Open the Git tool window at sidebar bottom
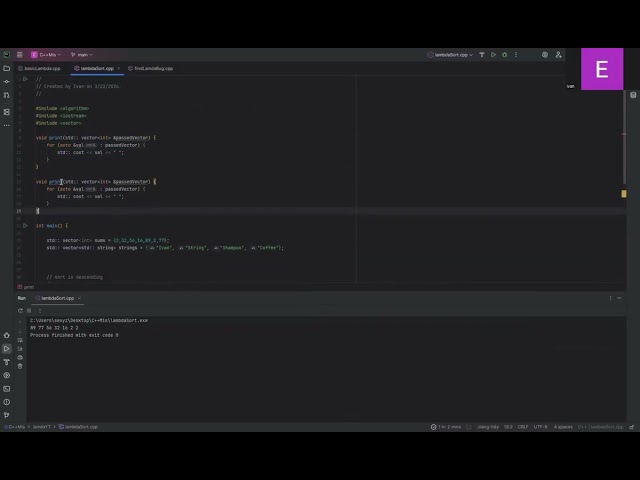Viewport: 640px width, 480px height. click(x=7, y=415)
